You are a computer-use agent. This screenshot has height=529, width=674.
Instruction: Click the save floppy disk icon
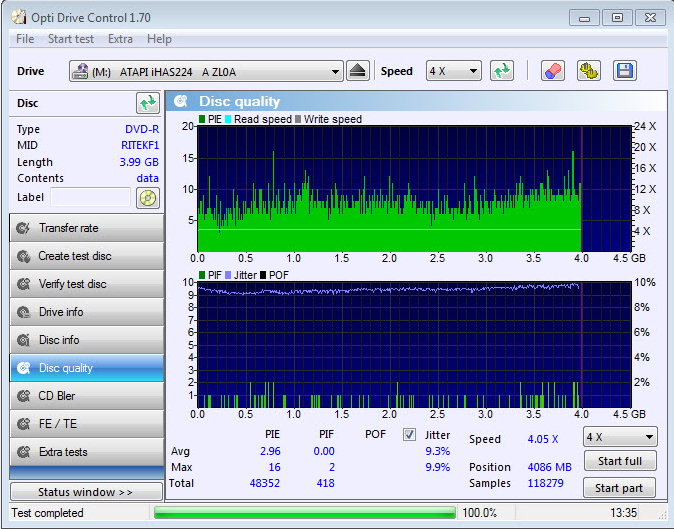click(x=625, y=71)
